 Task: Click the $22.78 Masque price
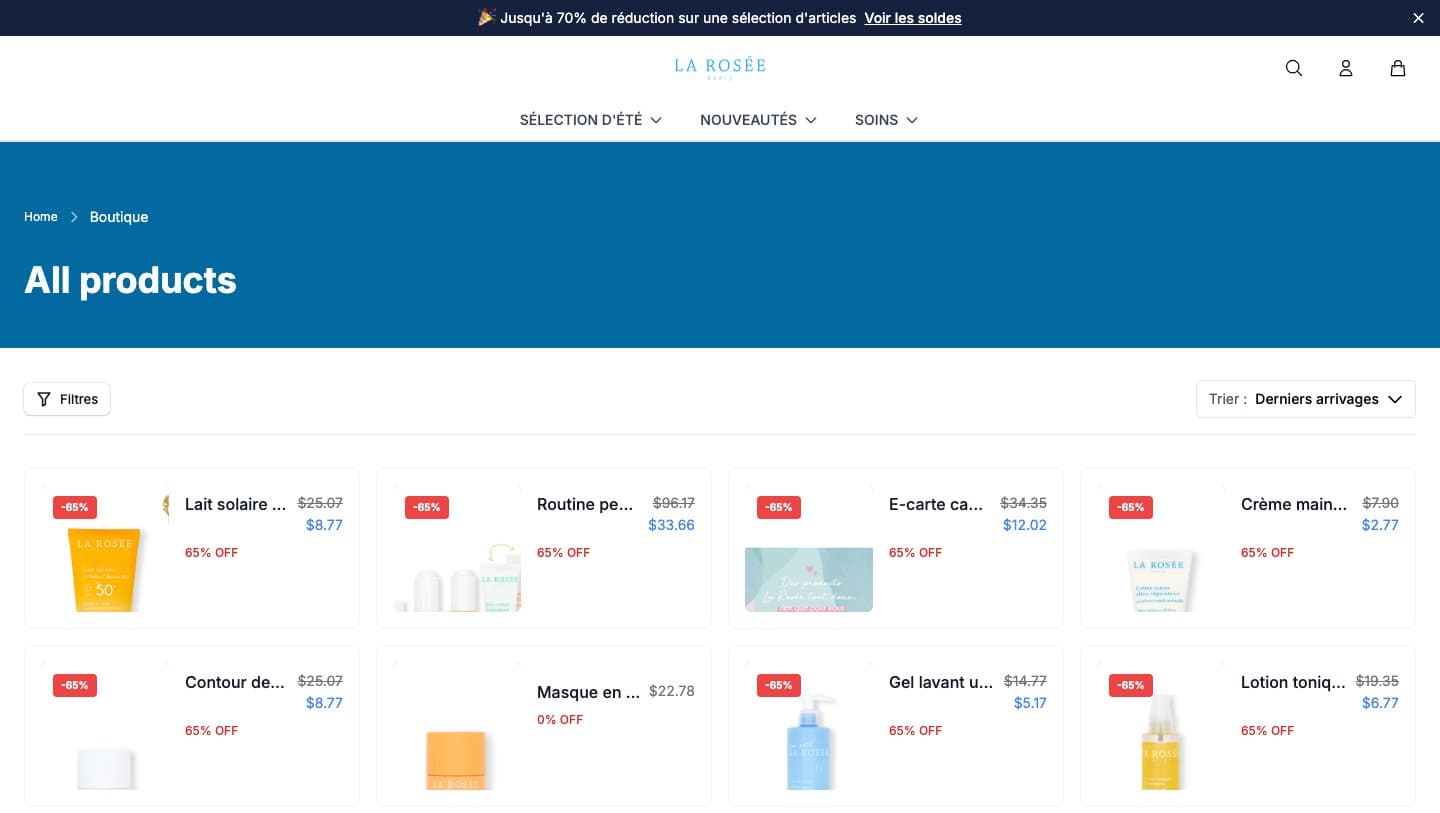[x=672, y=691]
